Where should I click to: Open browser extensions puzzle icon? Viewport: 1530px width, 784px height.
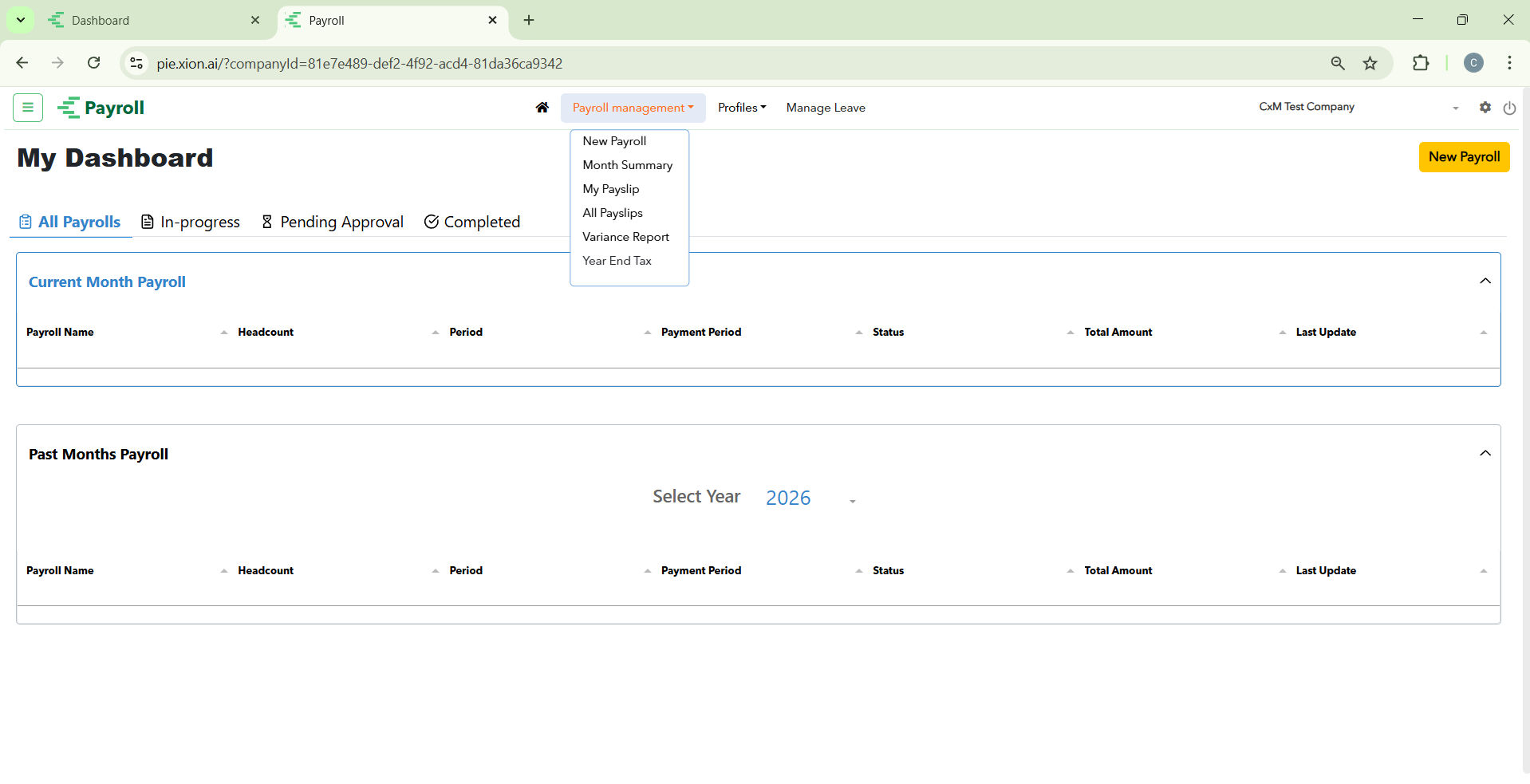tap(1421, 64)
